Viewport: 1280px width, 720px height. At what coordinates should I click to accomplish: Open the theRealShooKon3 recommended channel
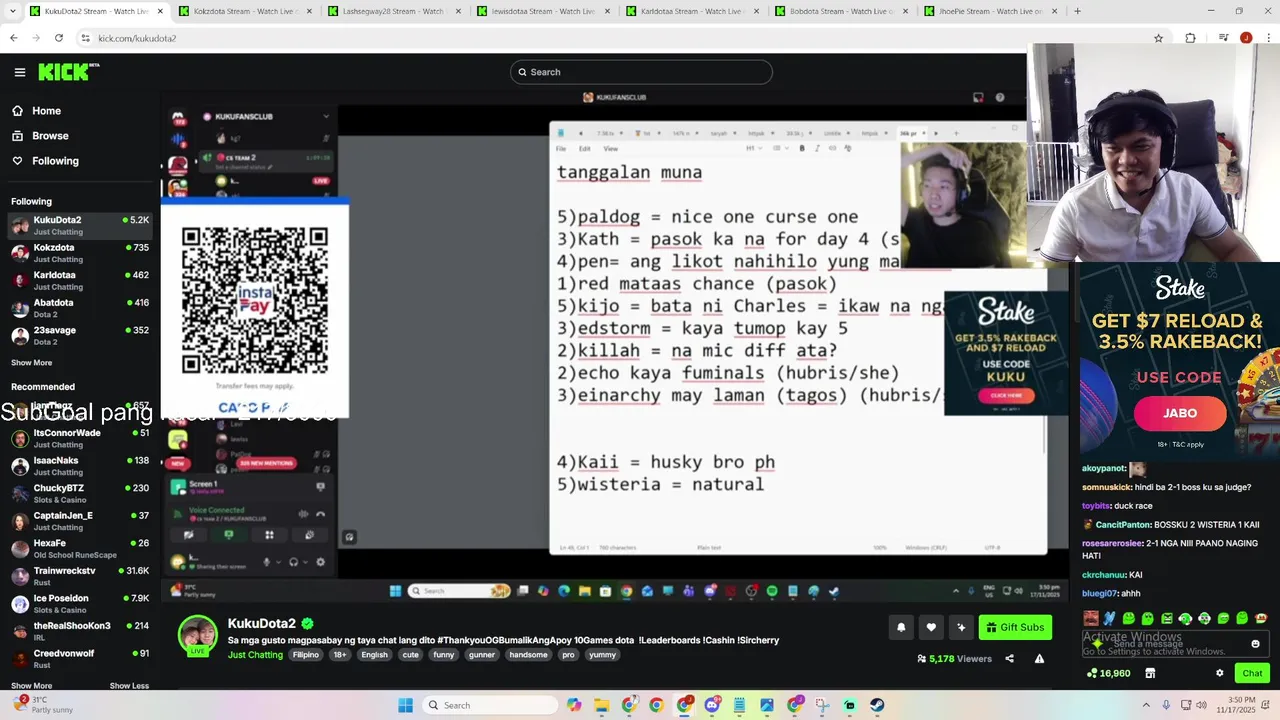[80, 631]
